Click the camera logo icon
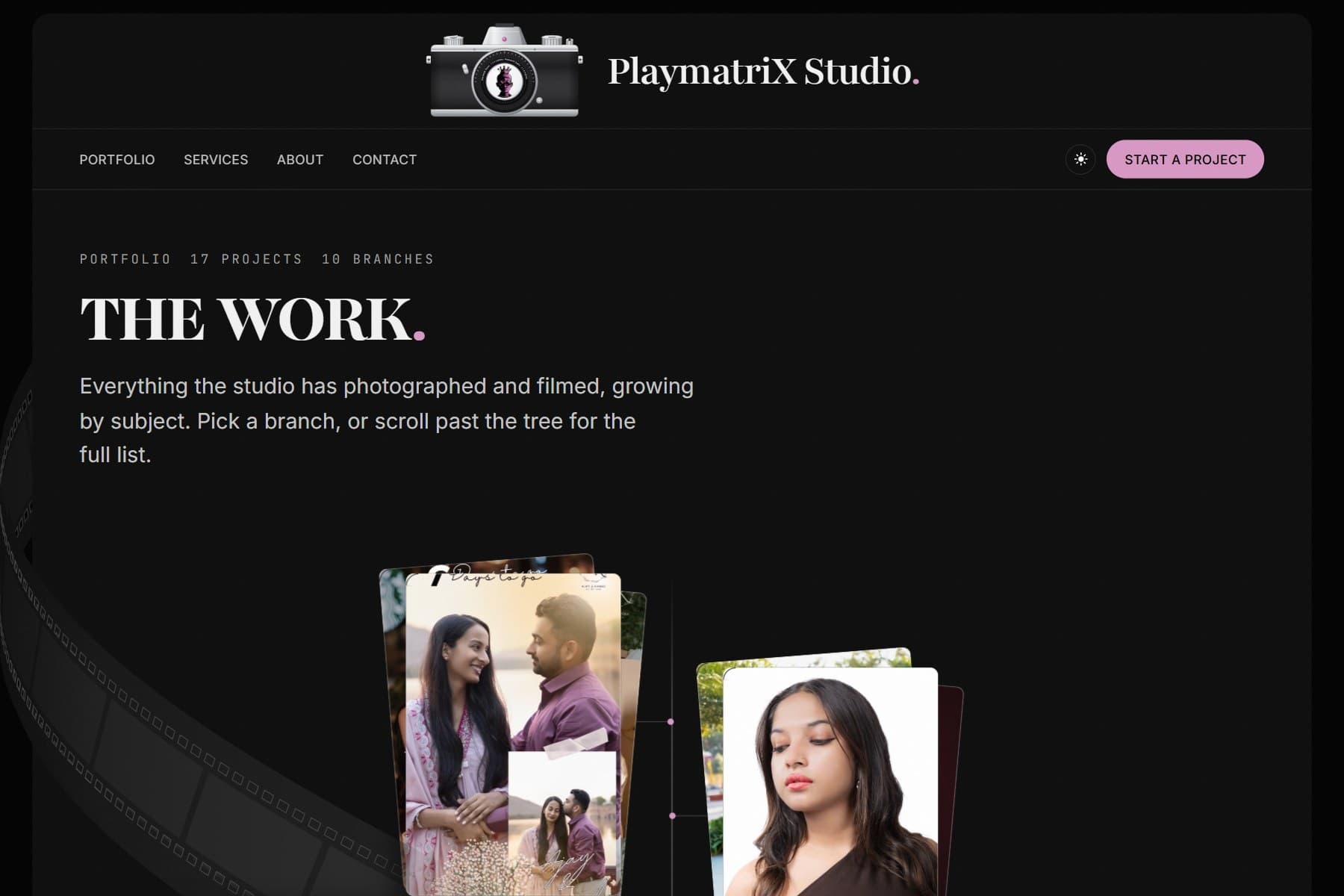 [505, 71]
